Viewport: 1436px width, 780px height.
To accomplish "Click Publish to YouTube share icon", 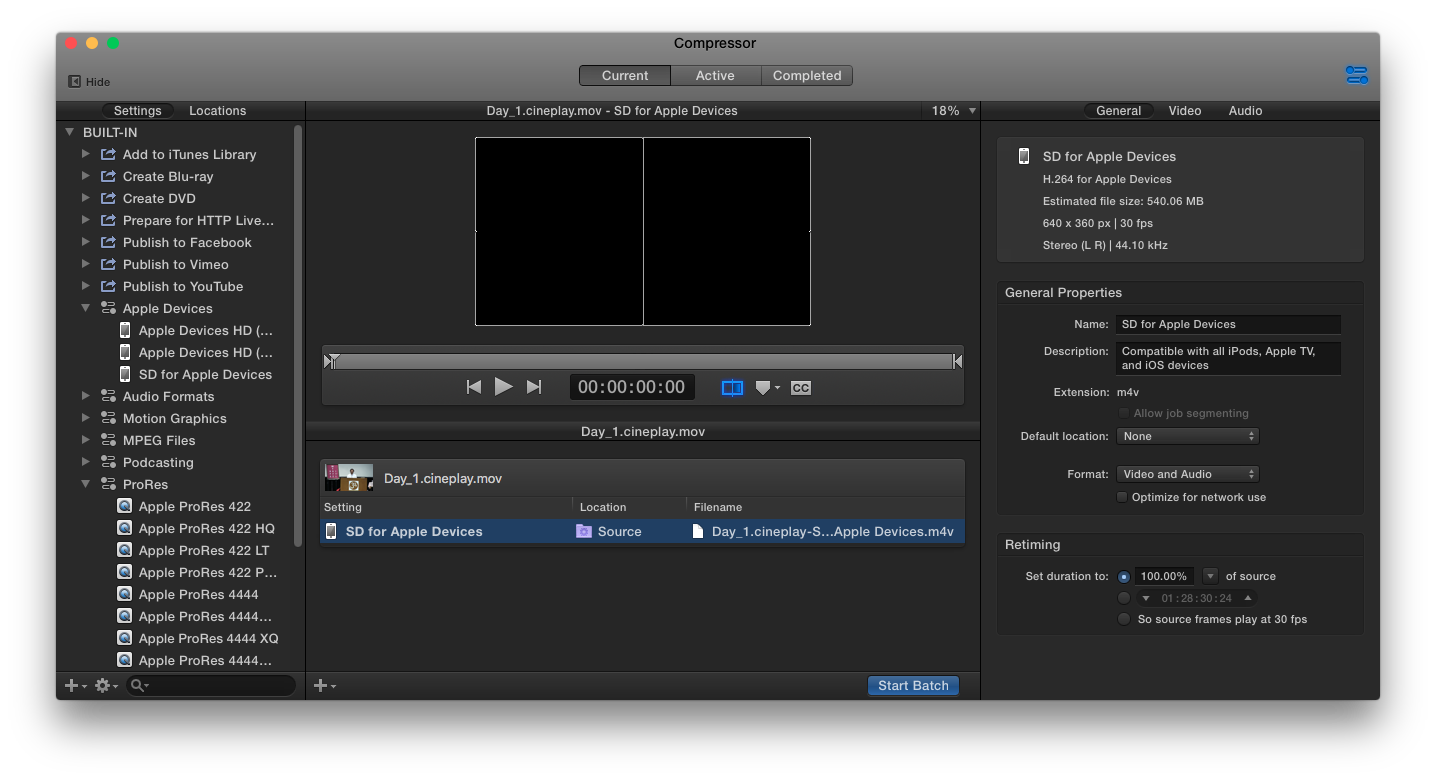I will tap(108, 286).
